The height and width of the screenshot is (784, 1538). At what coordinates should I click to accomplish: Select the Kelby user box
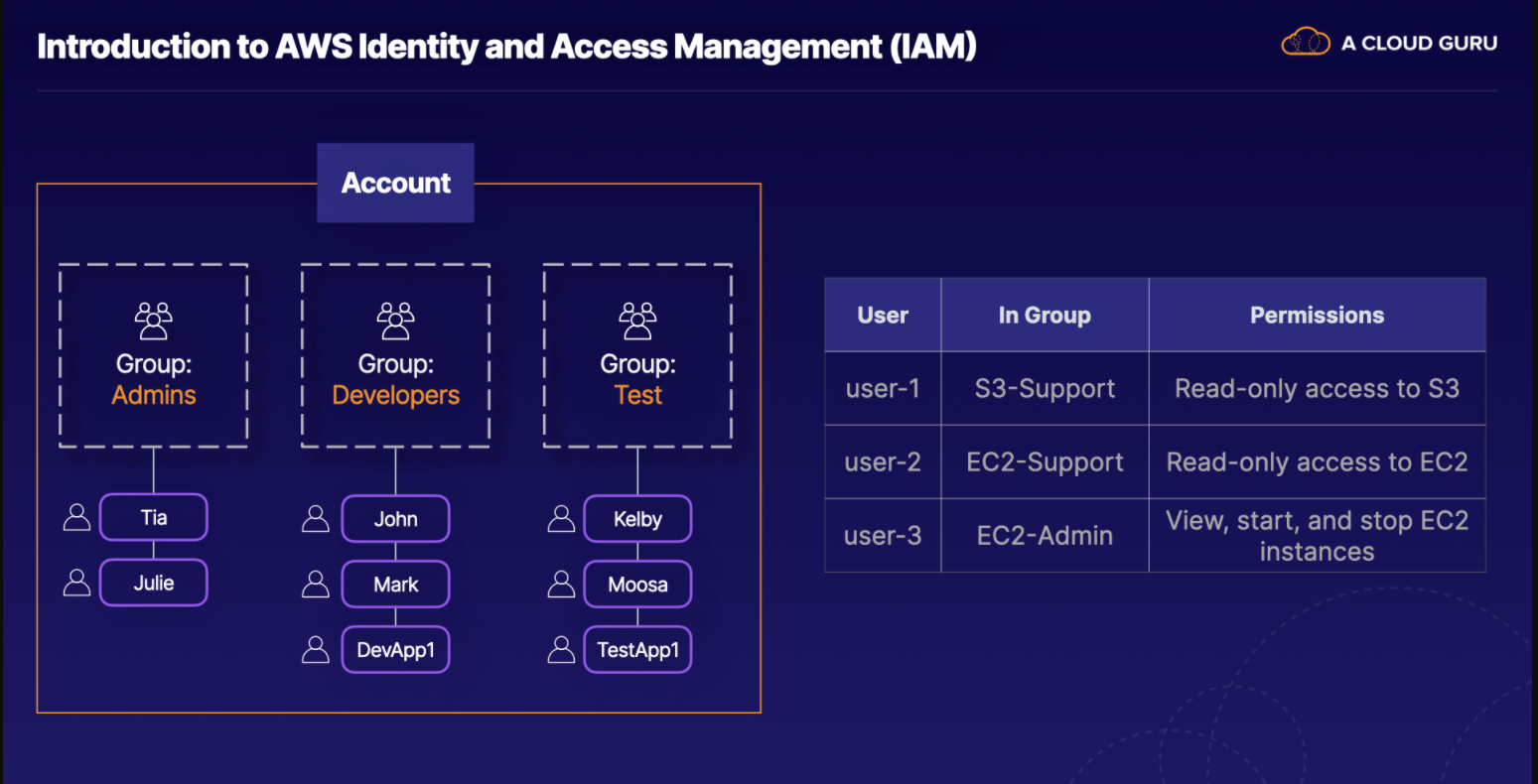click(x=637, y=519)
